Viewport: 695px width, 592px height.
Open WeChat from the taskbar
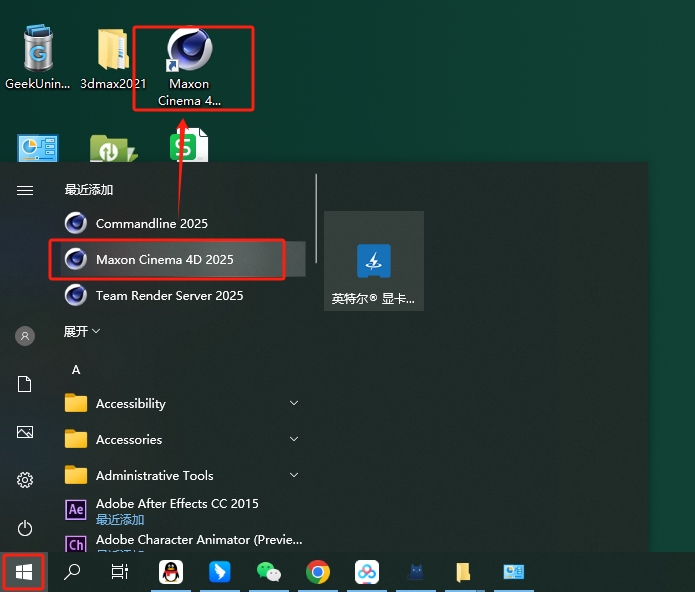269,572
